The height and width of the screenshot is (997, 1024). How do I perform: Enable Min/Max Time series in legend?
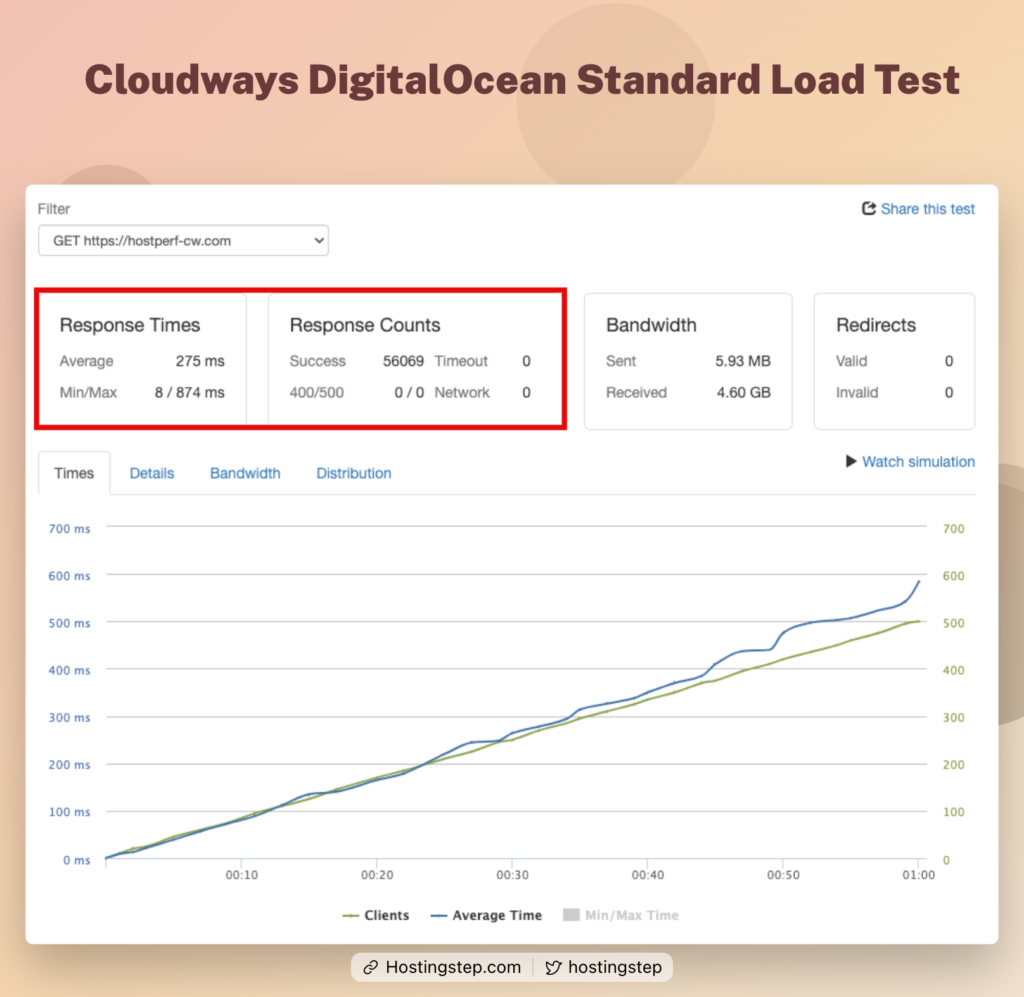pos(621,915)
